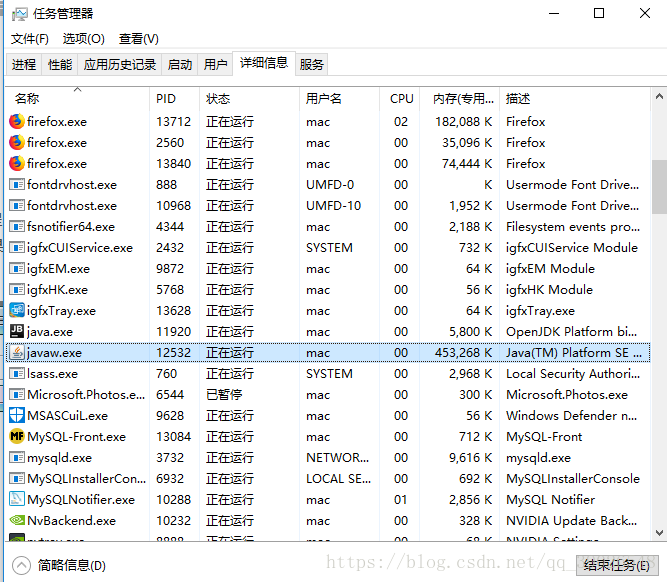The image size is (667, 582).
Task: Click the MySQLNotifier.exe icon
Action: [17, 499]
